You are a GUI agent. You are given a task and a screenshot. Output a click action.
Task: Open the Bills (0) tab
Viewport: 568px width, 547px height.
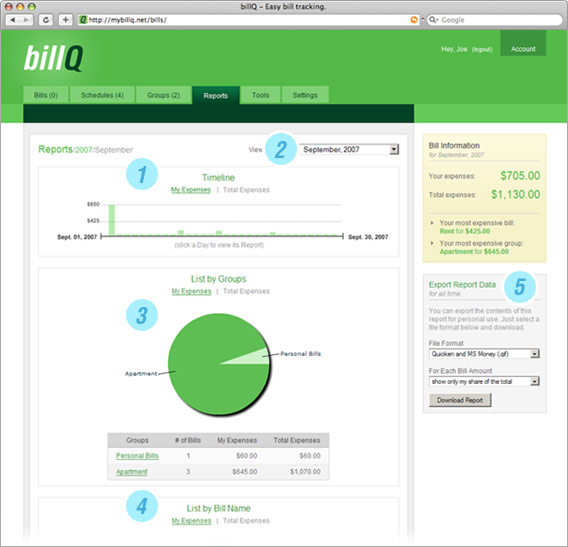(46, 95)
